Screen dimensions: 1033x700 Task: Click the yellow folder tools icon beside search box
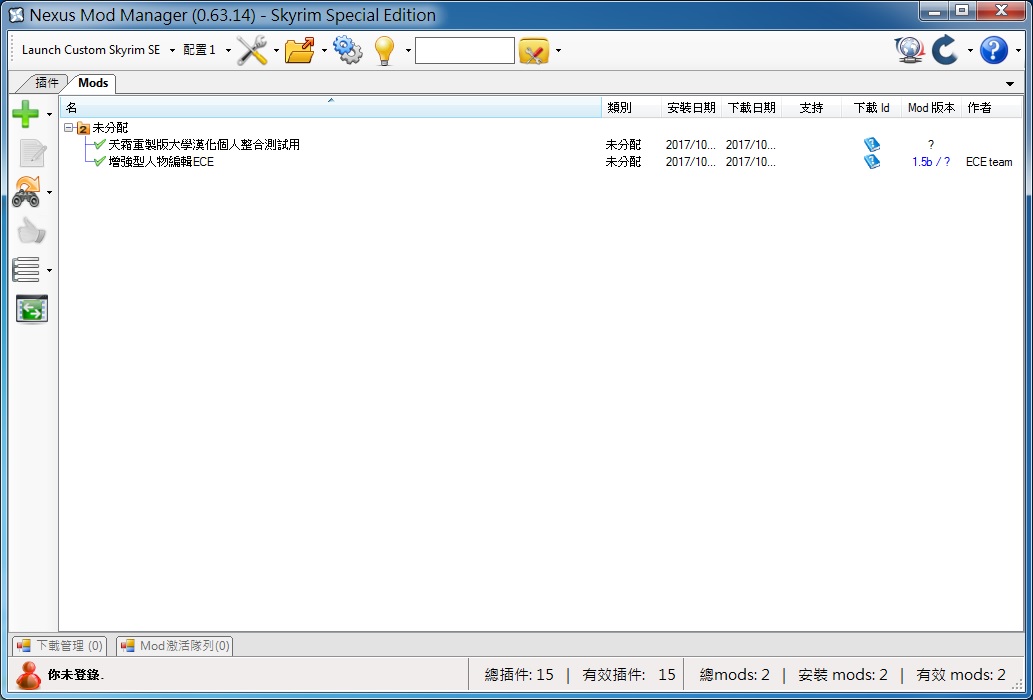click(534, 51)
